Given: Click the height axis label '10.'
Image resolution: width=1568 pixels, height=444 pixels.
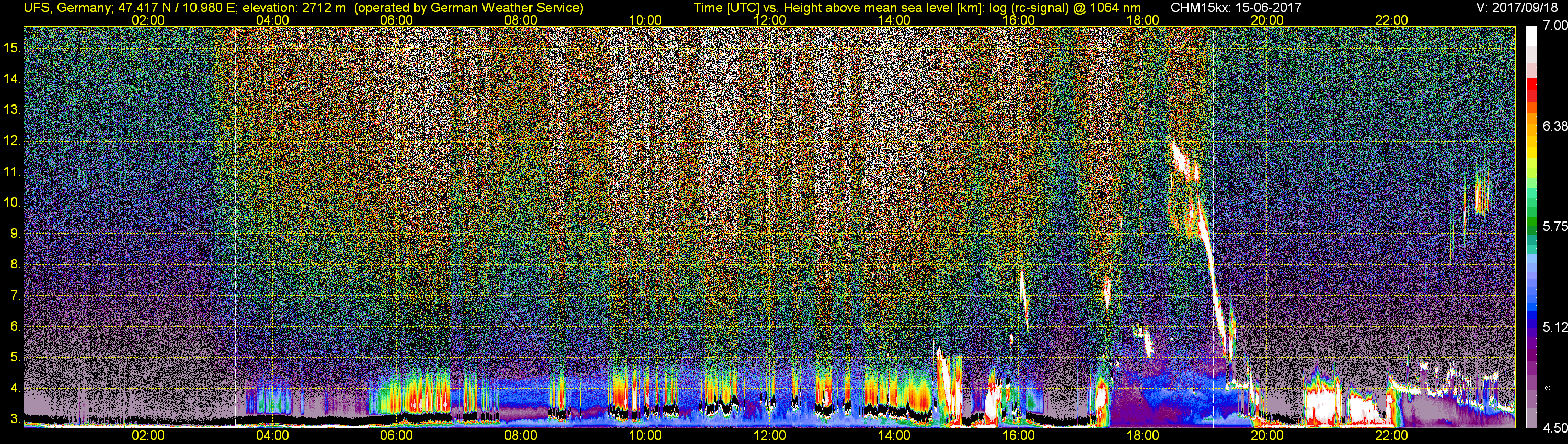Looking at the screenshot, I should point(11,203).
